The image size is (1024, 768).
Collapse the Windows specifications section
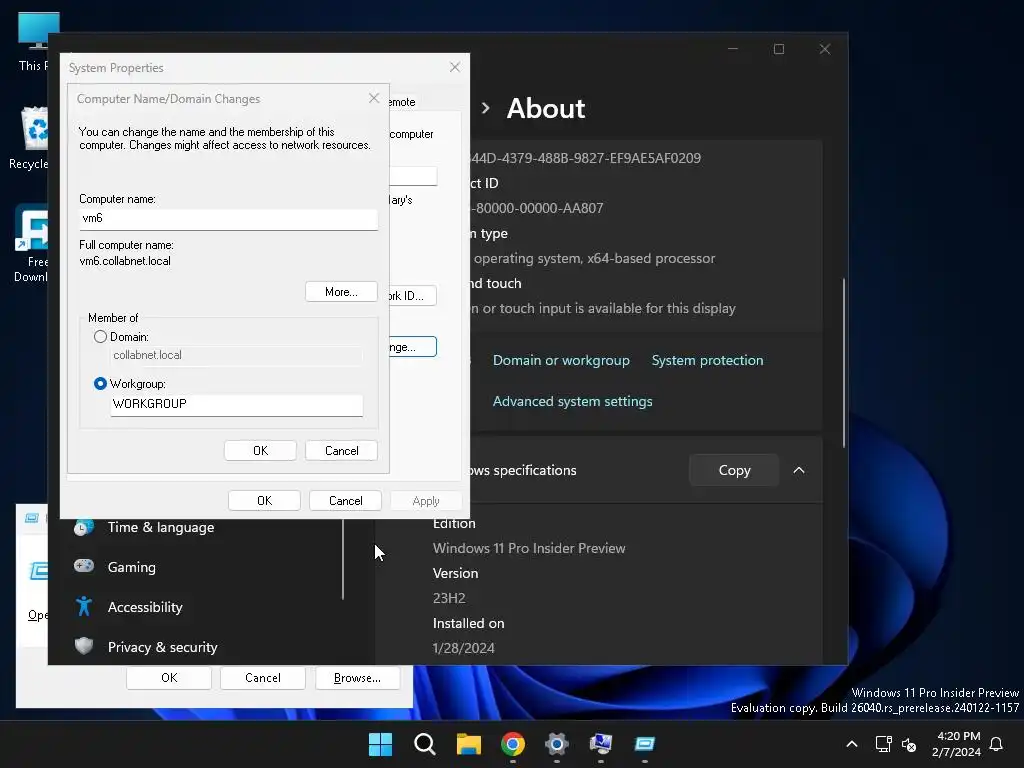(799, 470)
